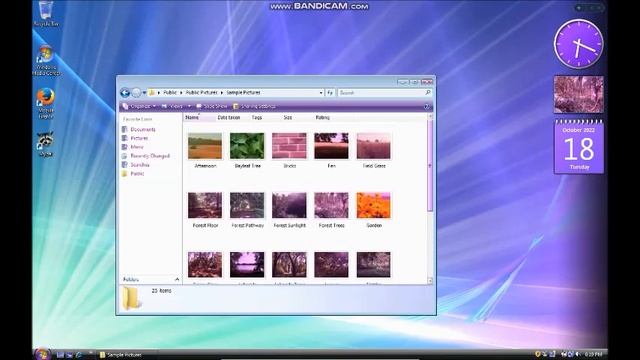Expand the arrow before the Public breadcrumb
The height and width of the screenshot is (360, 640).
159,93
